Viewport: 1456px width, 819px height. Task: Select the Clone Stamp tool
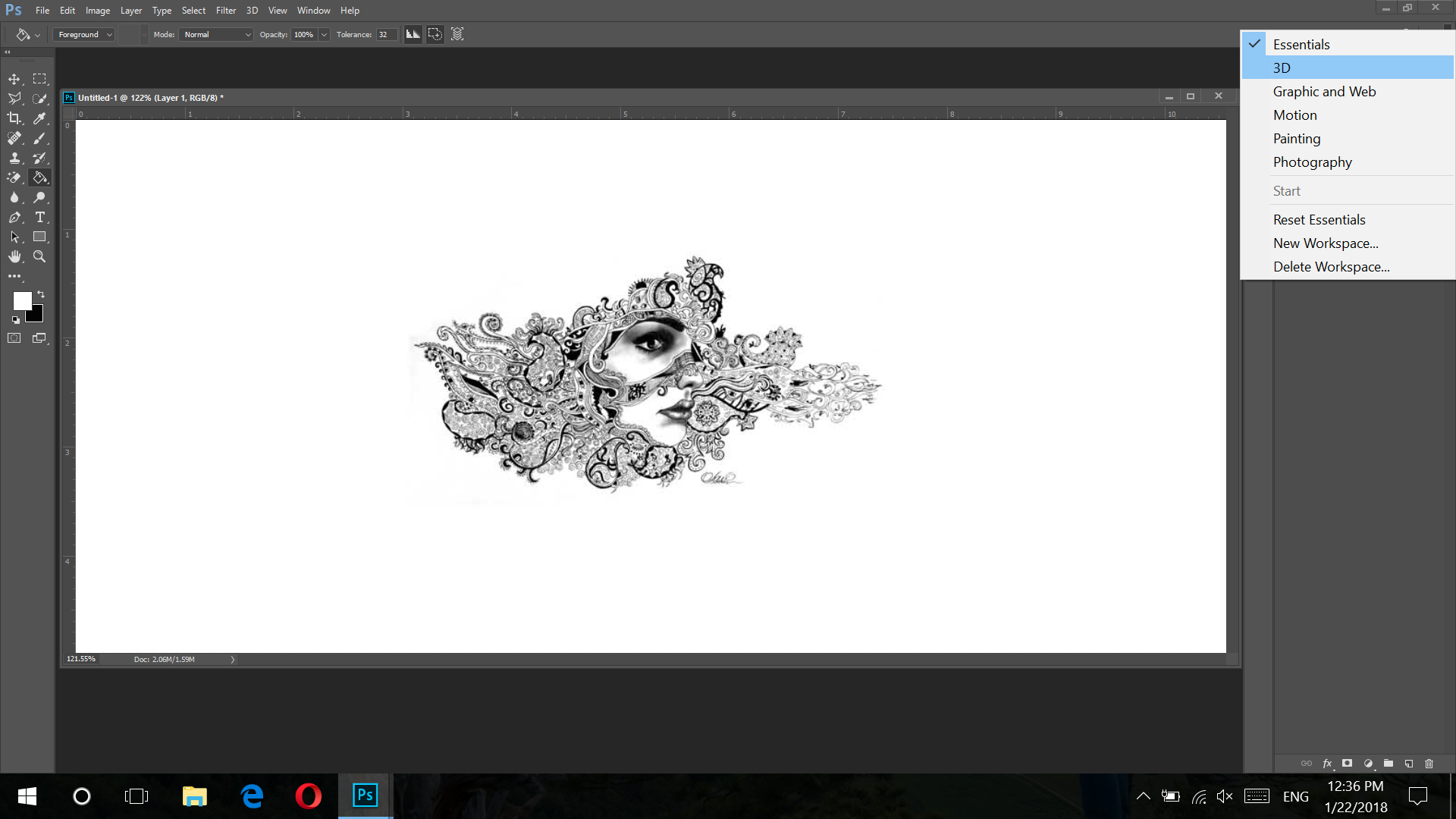(x=14, y=158)
